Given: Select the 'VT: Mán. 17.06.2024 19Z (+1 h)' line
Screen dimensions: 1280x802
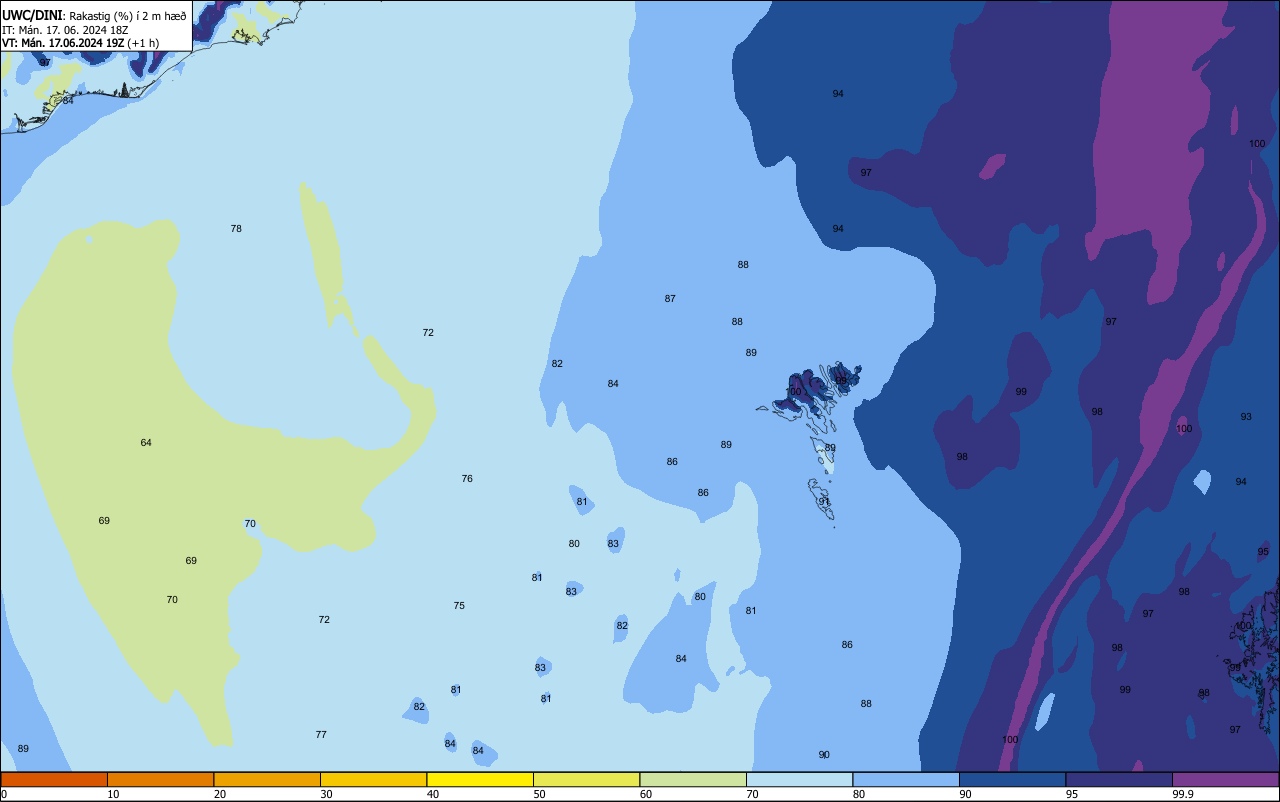Looking at the screenshot, I should click(80, 43).
